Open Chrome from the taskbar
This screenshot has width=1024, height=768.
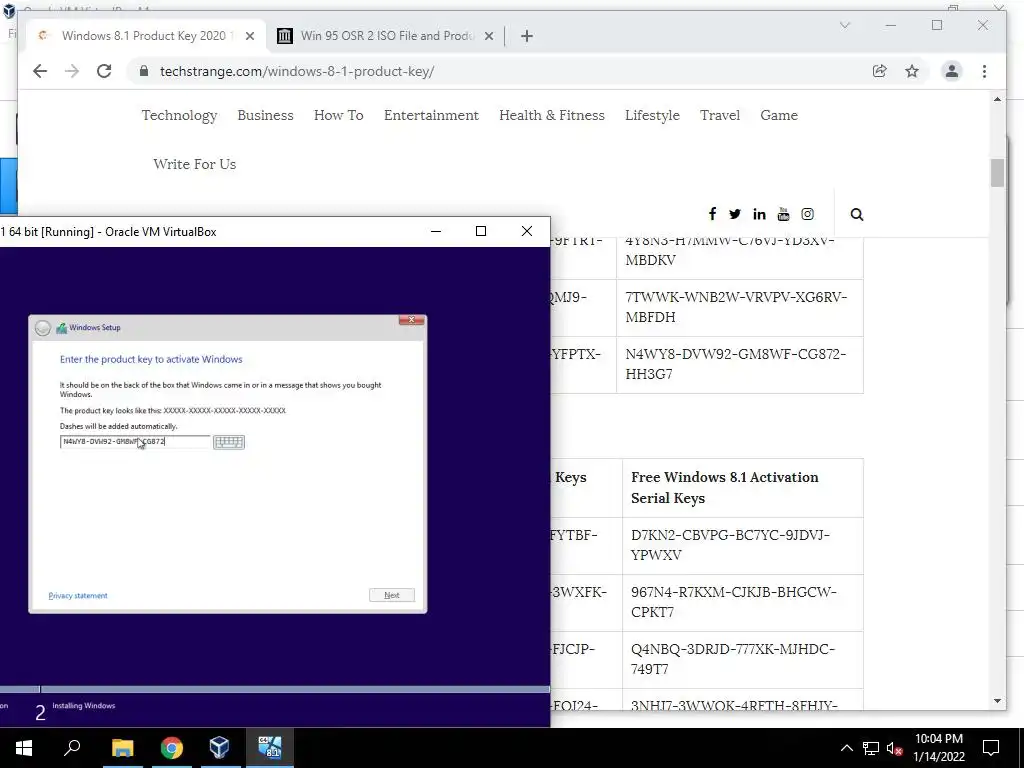pos(171,748)
